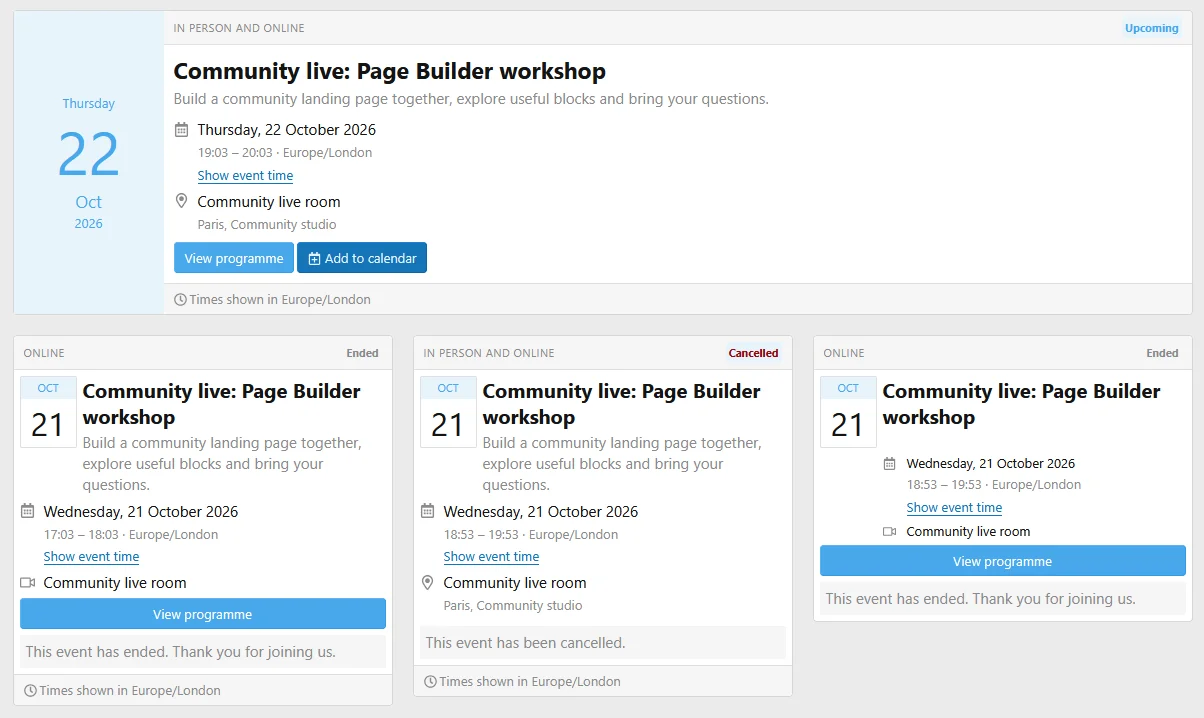Click the location pin icon in the Cancelled card
Viewport: 1204px width, 718px height.
pos(427,582)
